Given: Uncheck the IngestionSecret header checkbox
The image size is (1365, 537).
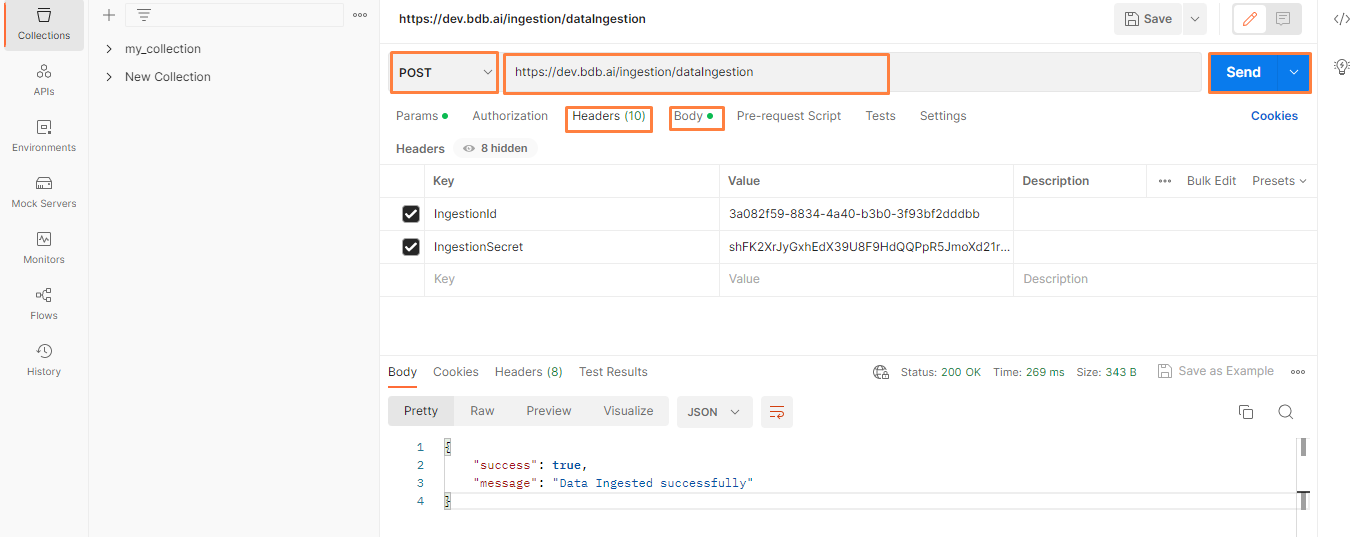Looking at the screenshot, I should 410,247.
